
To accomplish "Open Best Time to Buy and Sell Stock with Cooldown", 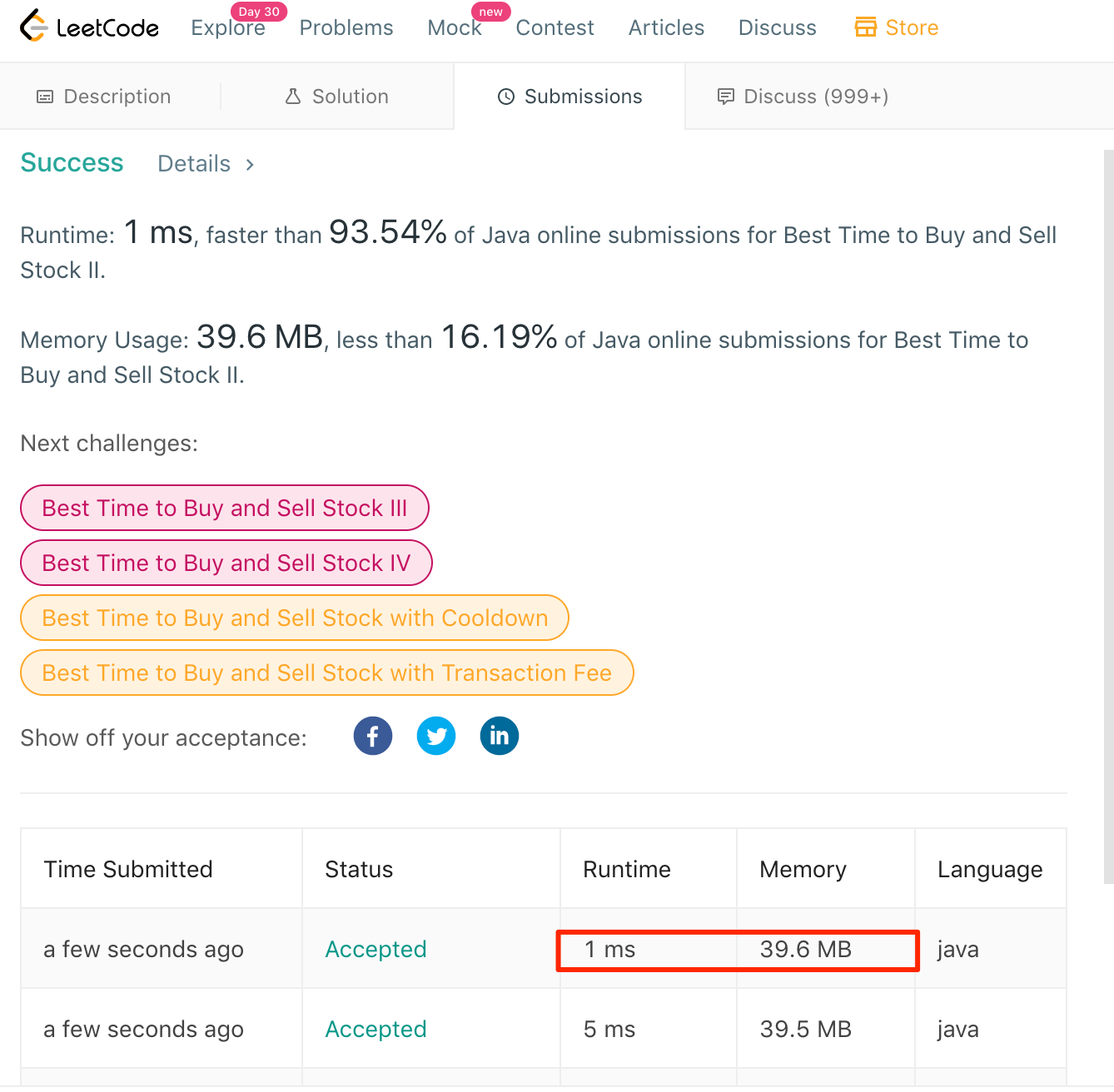I will [294, 618].
